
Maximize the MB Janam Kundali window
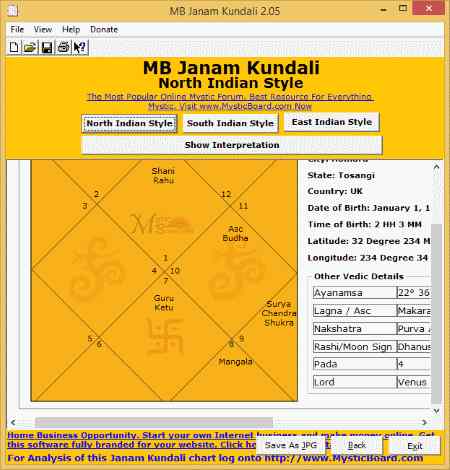coord(403,9)
